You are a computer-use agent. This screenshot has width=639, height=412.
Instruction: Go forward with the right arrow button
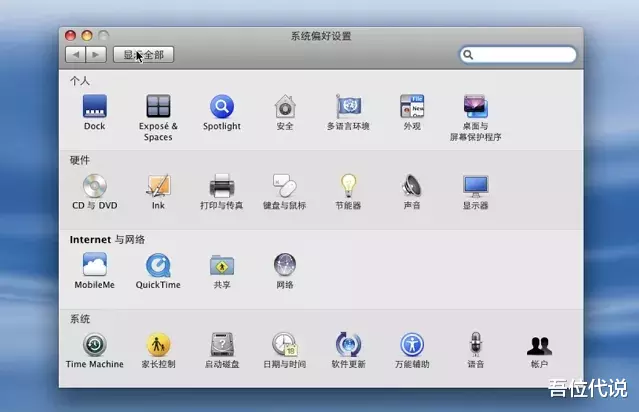(x=96, y=55)
